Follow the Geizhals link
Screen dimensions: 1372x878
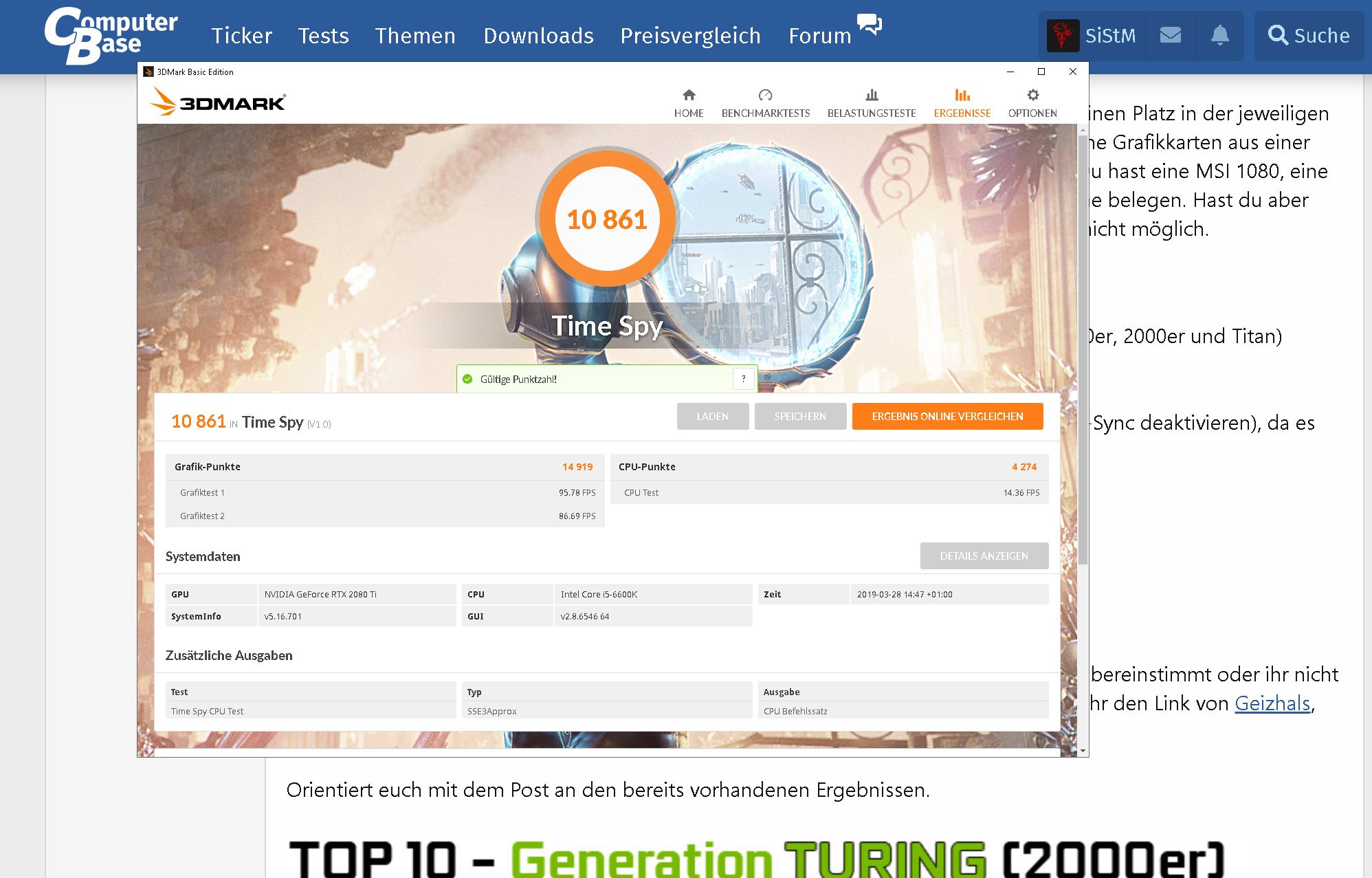coord(1272,703)
